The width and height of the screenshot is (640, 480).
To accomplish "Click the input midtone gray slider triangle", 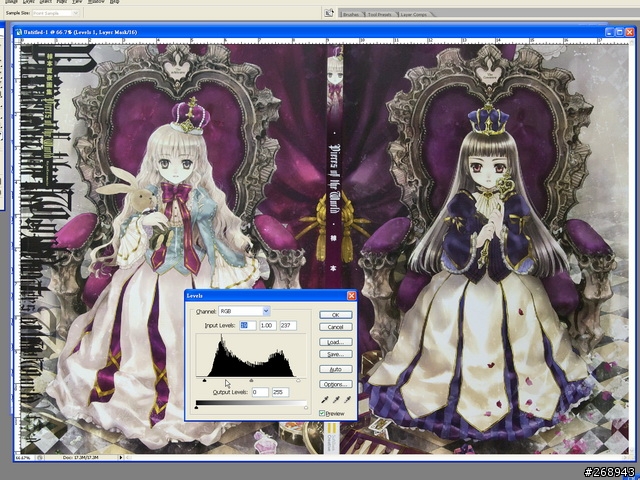I will pos(251,380).
